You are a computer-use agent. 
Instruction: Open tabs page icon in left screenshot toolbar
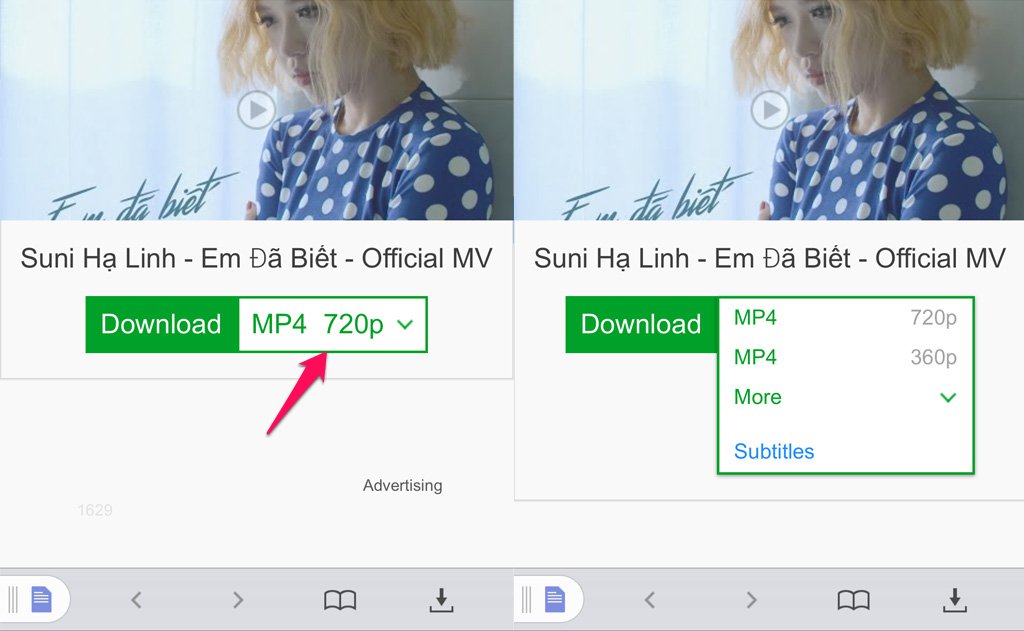41,599
